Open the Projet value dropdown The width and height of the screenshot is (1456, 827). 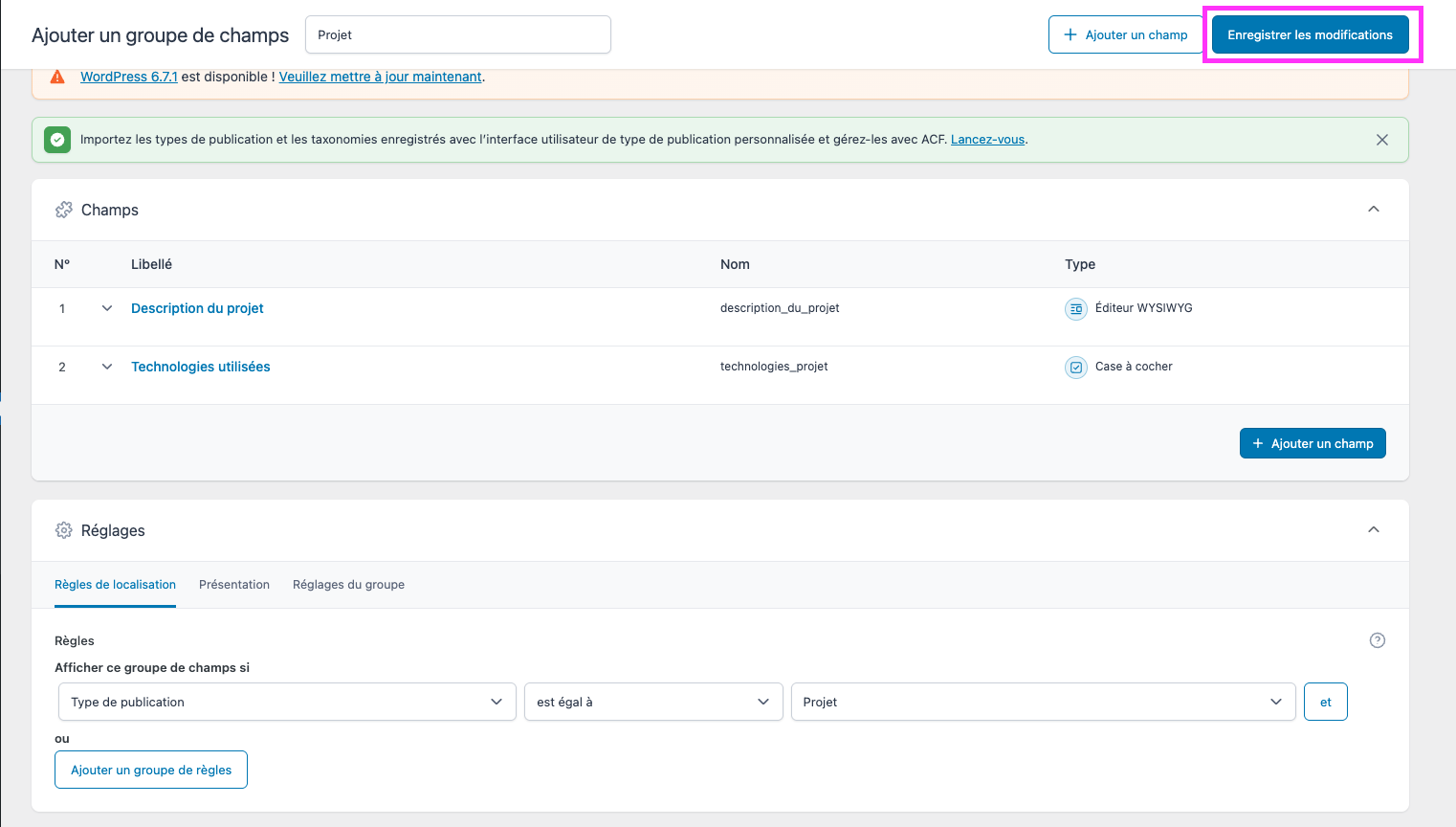(1043, 702)
